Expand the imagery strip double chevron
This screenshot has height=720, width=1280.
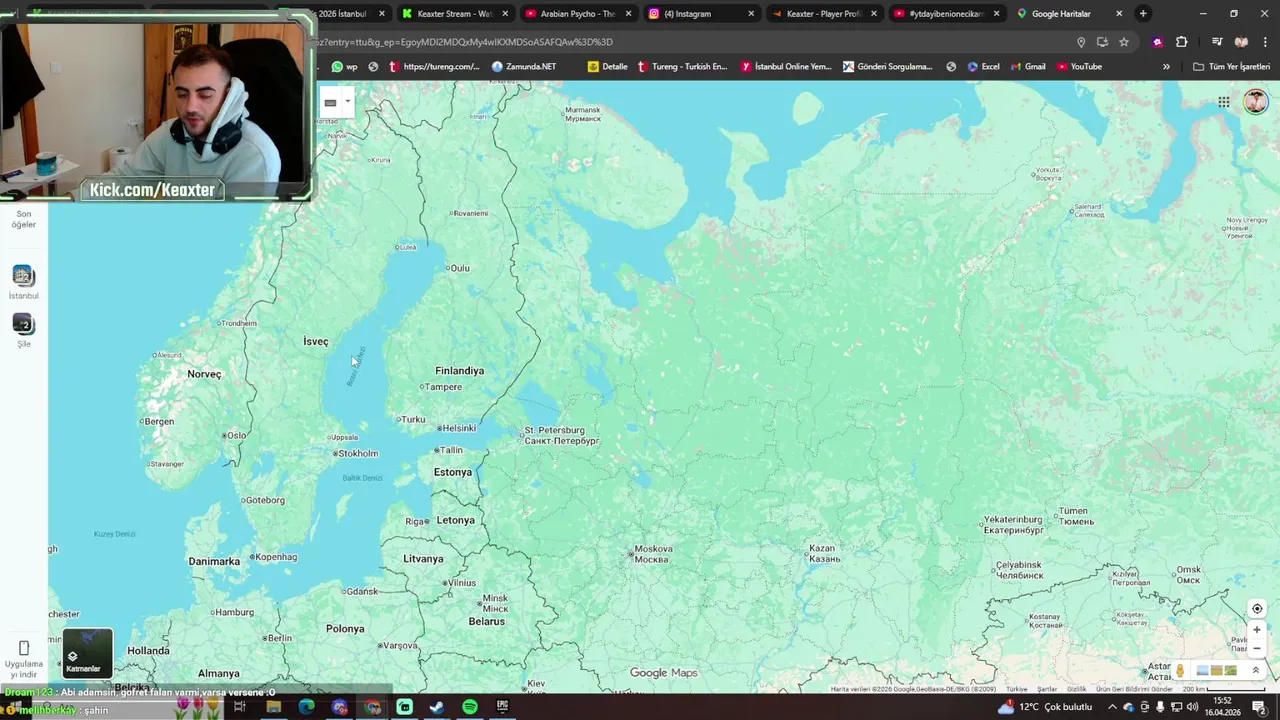click(1256, 670)
